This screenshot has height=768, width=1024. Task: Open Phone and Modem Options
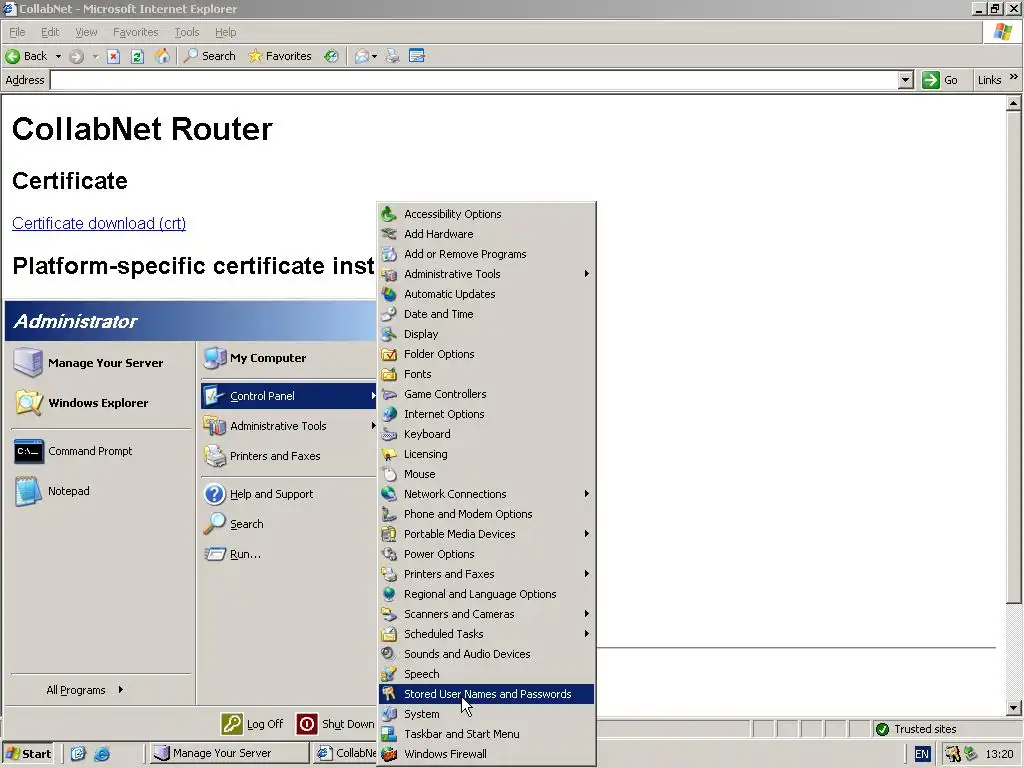tap(487, 514)
